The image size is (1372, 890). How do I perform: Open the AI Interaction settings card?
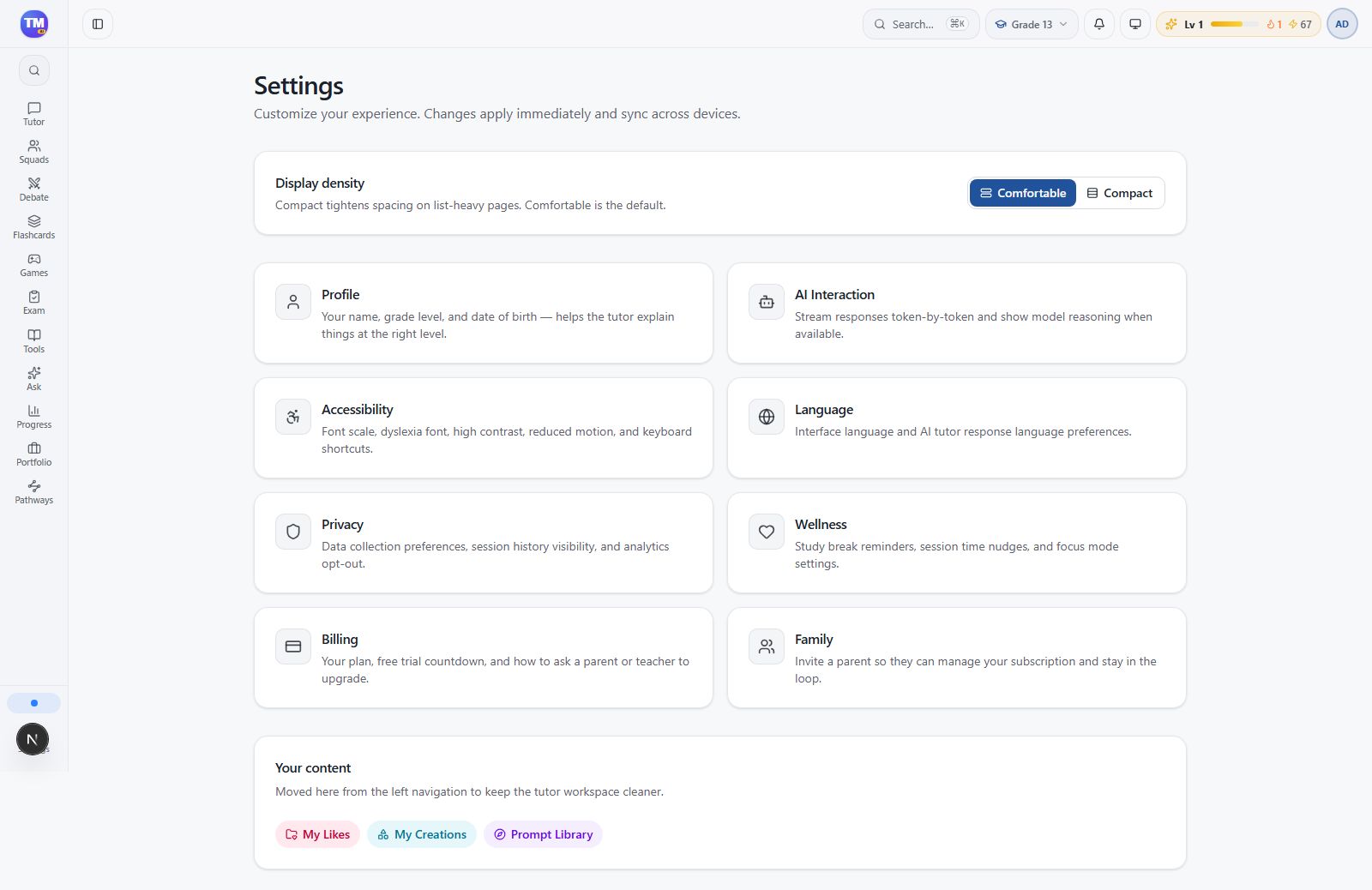957,313
